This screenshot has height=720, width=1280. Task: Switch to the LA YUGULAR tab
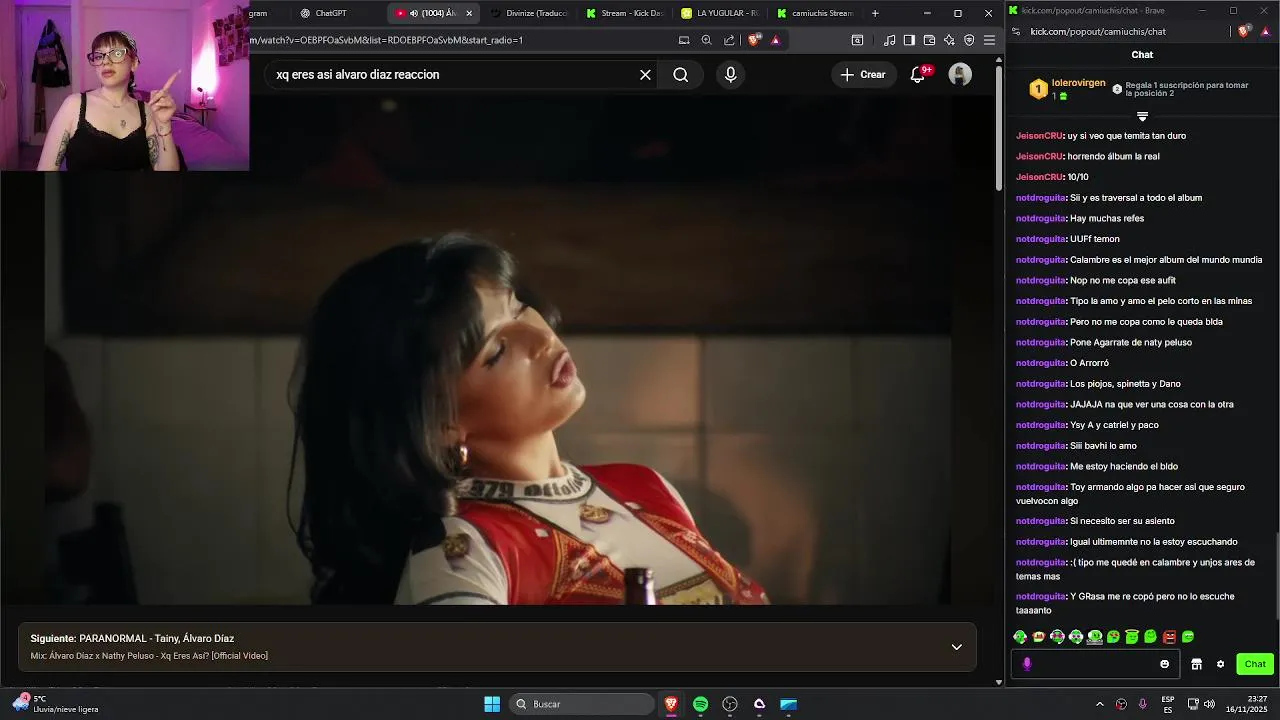click(720, 13)
